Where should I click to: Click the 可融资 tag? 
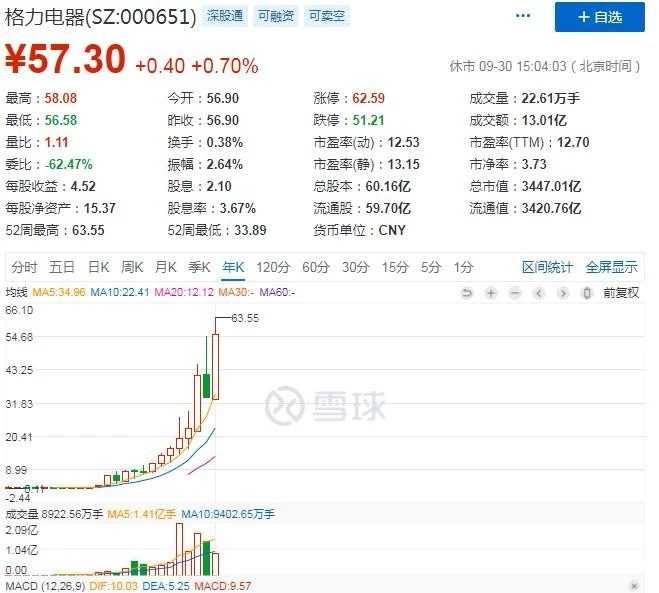(276, 16)
